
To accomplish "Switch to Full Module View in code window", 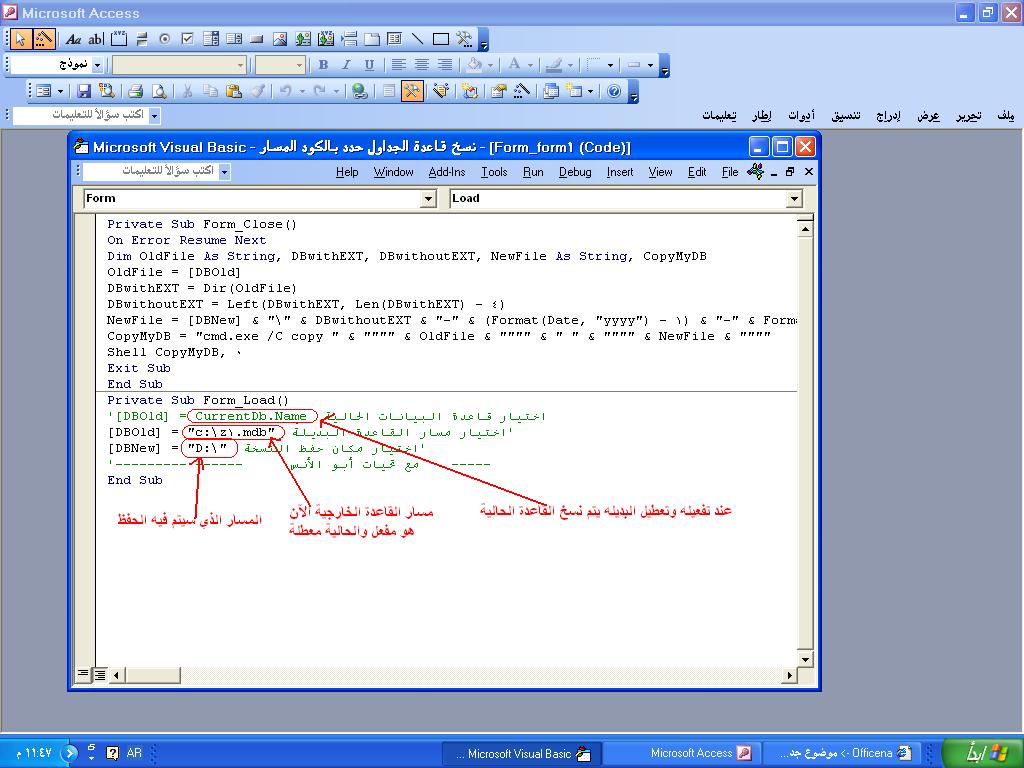I will pyautogui.click(x=99, y=675).
